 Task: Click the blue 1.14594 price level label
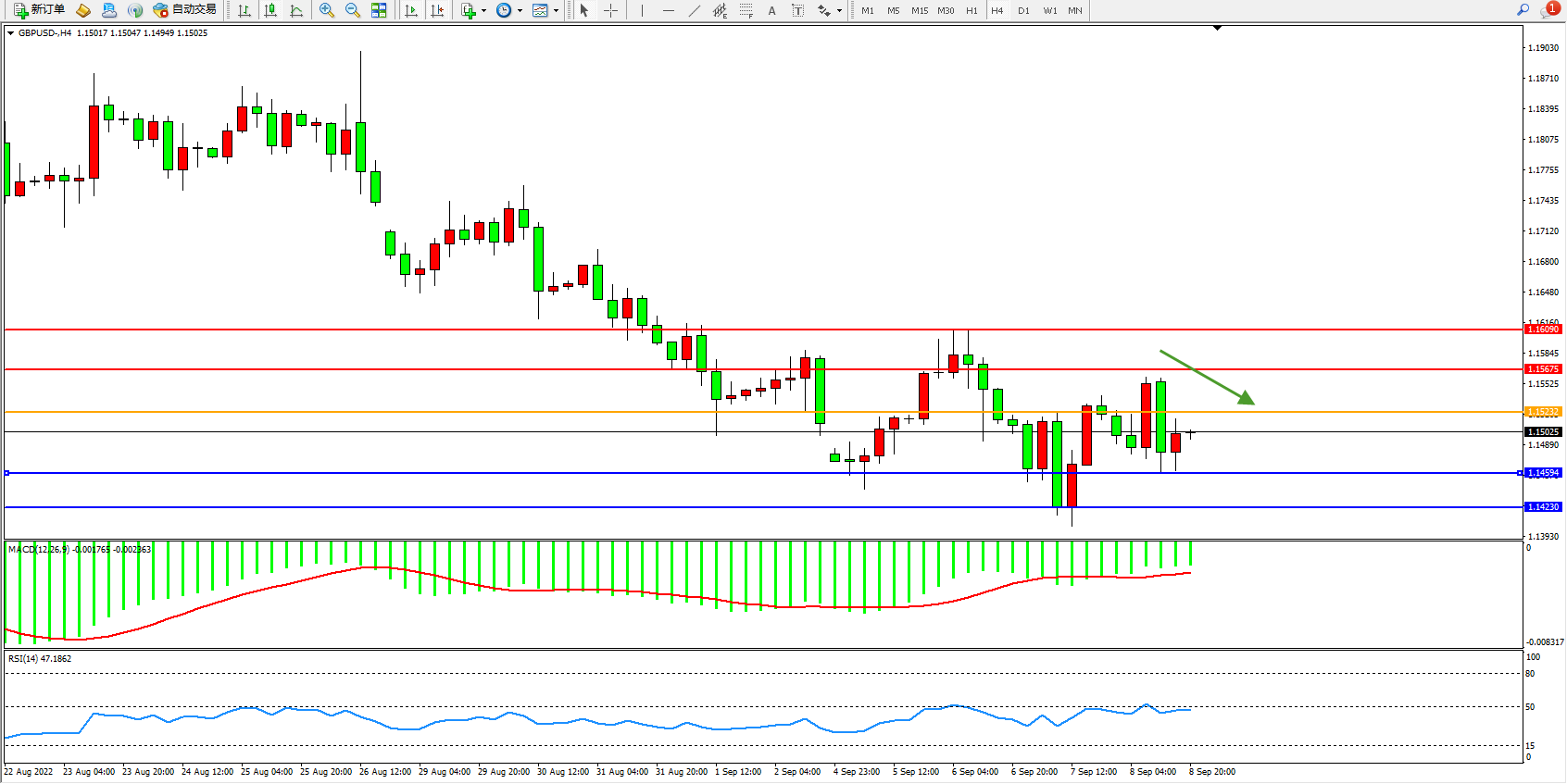(1543, 473)
